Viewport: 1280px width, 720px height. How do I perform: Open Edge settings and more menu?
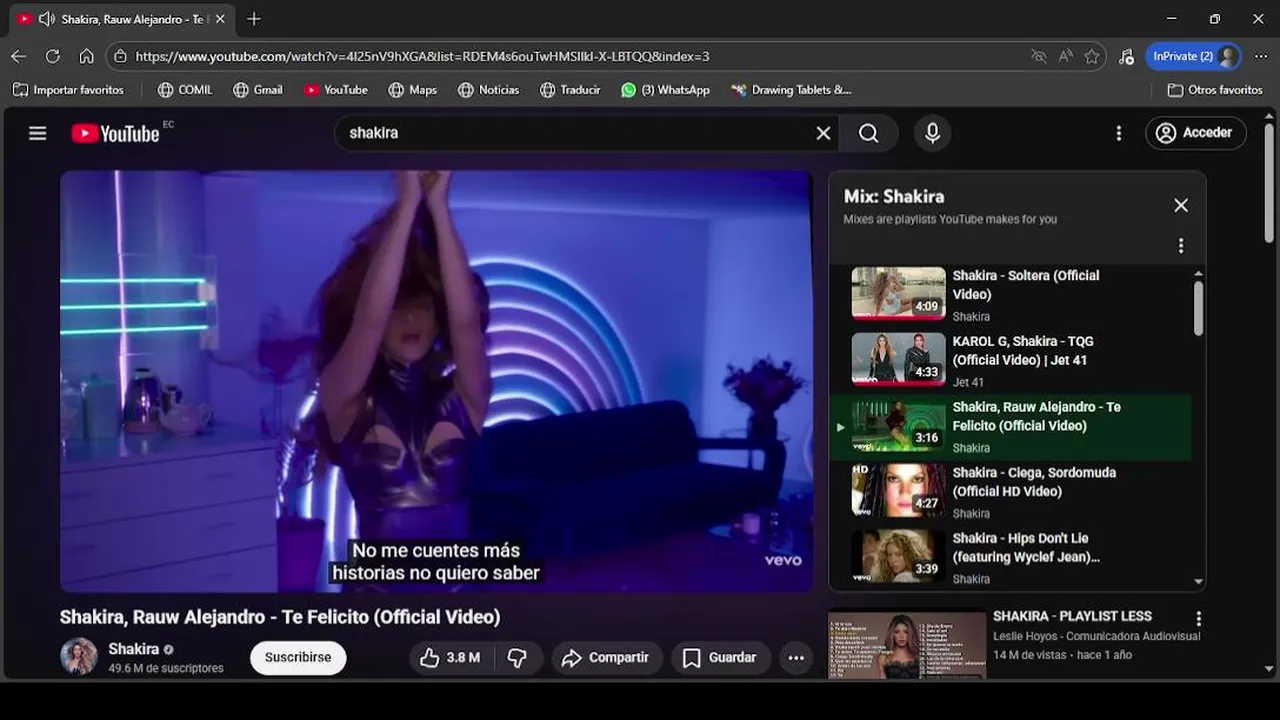pos(1260,56)
